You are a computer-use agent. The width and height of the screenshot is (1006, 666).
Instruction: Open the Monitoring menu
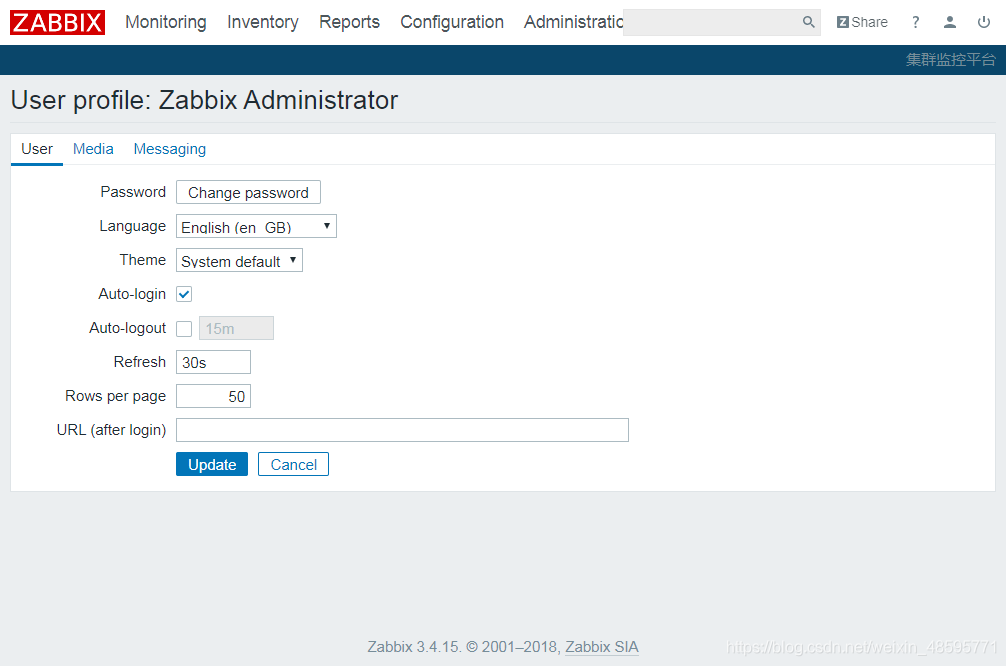[x=166, y=22]
